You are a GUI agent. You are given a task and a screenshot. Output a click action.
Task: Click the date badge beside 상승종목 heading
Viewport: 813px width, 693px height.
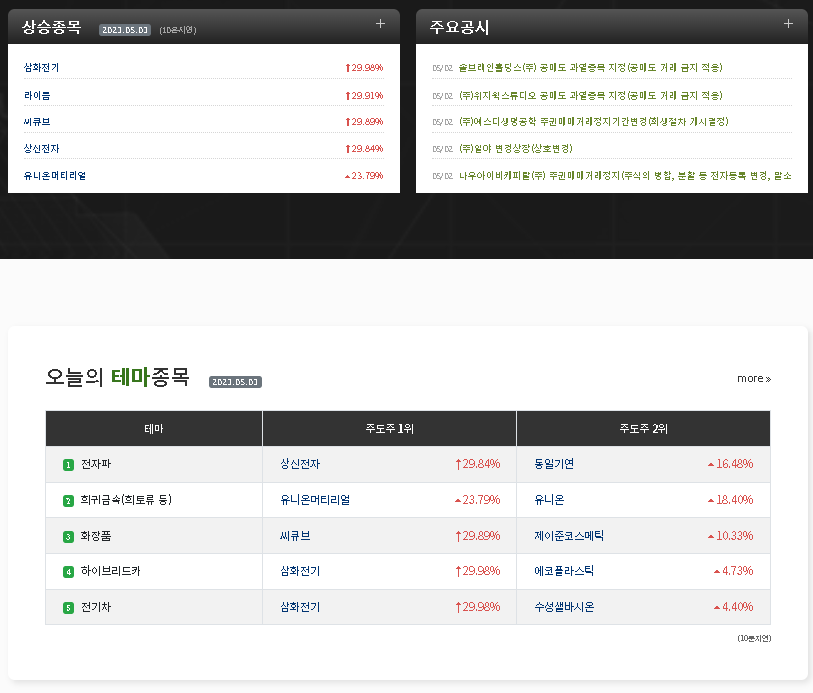click(x=125, y=30)
